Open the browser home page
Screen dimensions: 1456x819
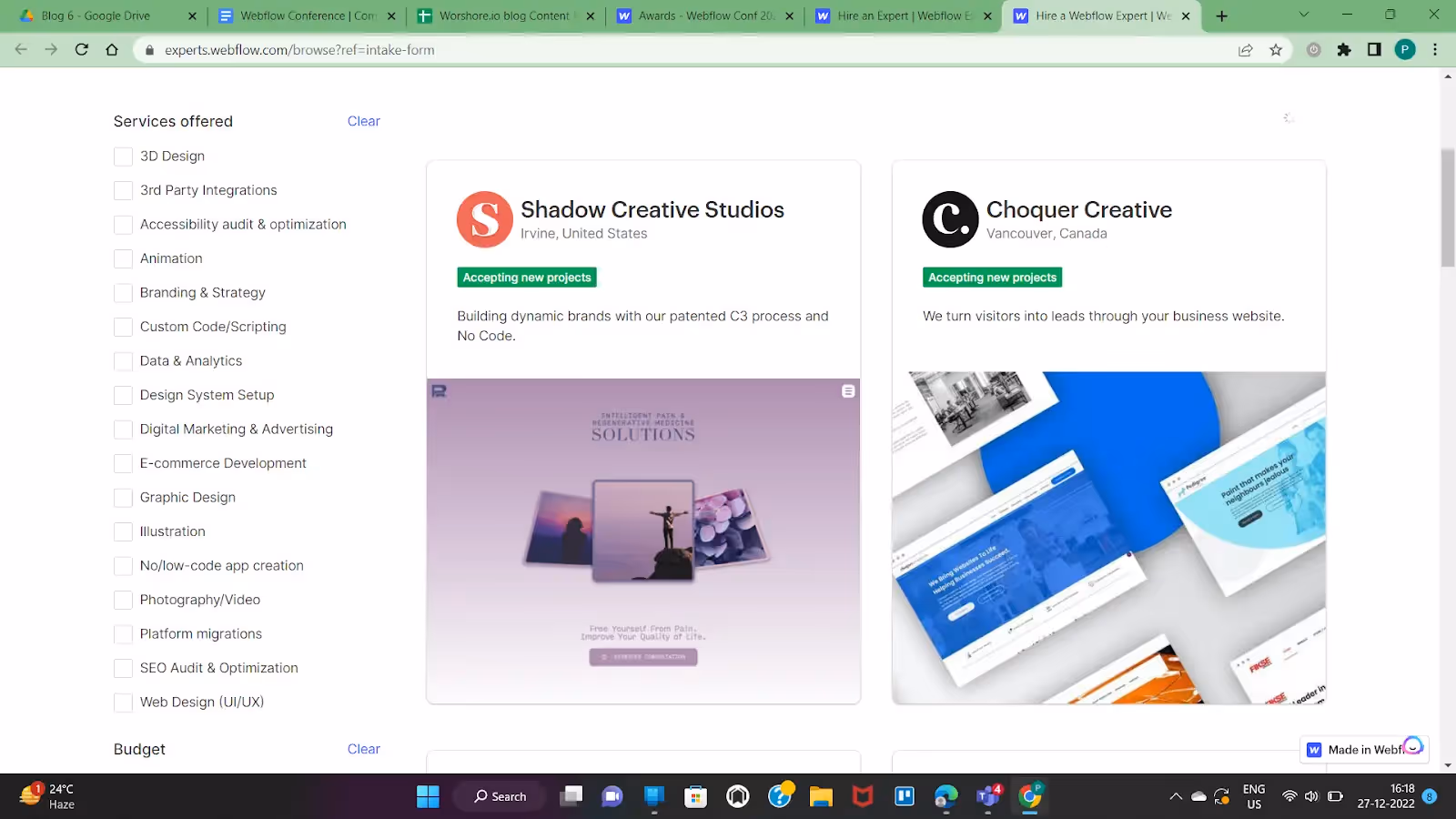pos(112,50)
